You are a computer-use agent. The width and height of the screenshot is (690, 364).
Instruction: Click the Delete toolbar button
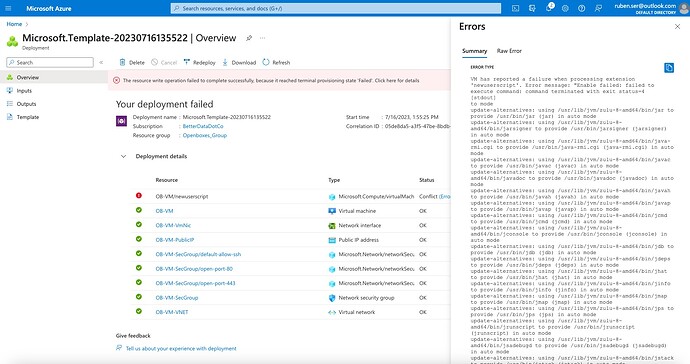[132, 63]
